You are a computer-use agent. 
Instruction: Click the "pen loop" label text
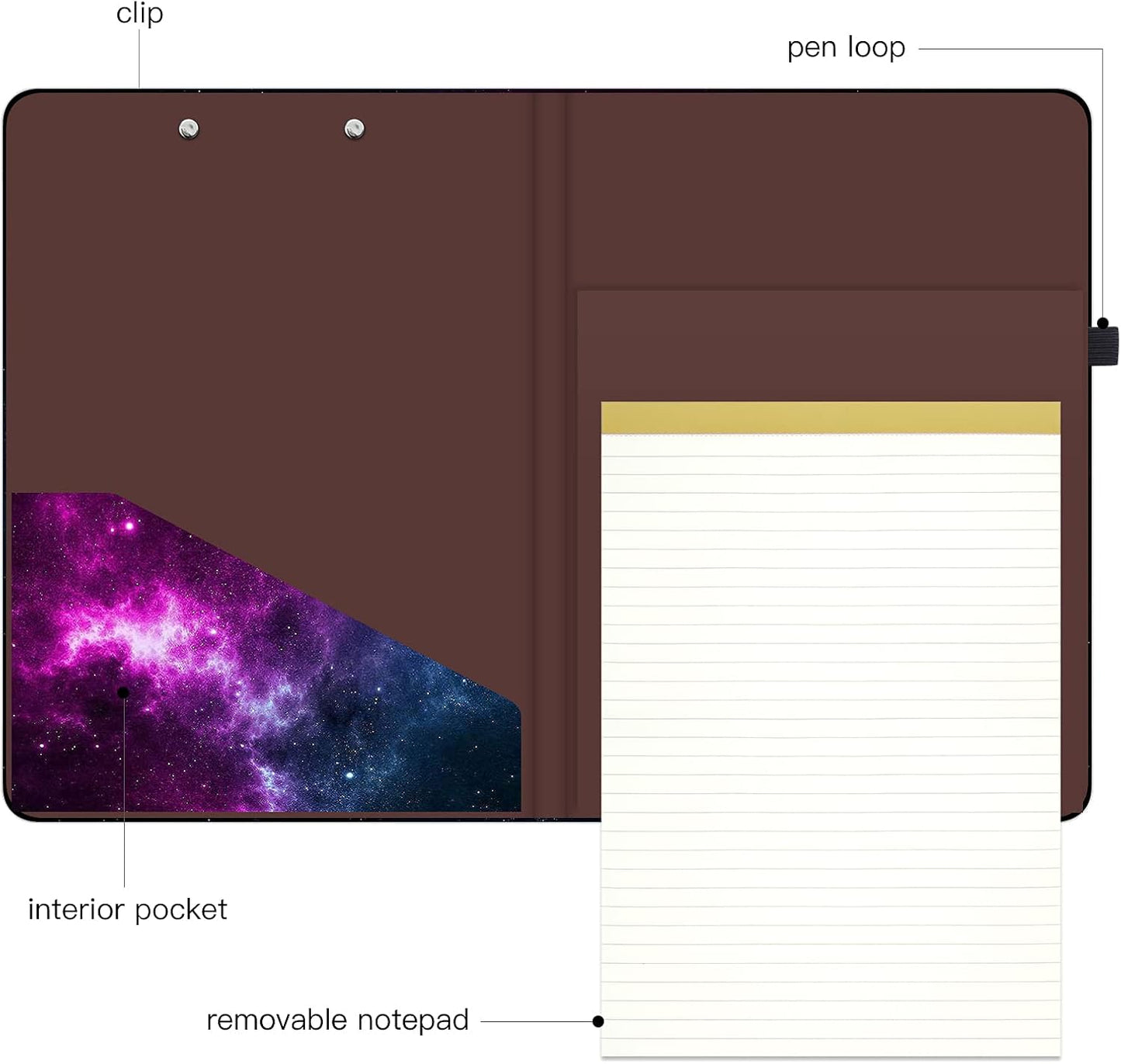click(846, 48)
